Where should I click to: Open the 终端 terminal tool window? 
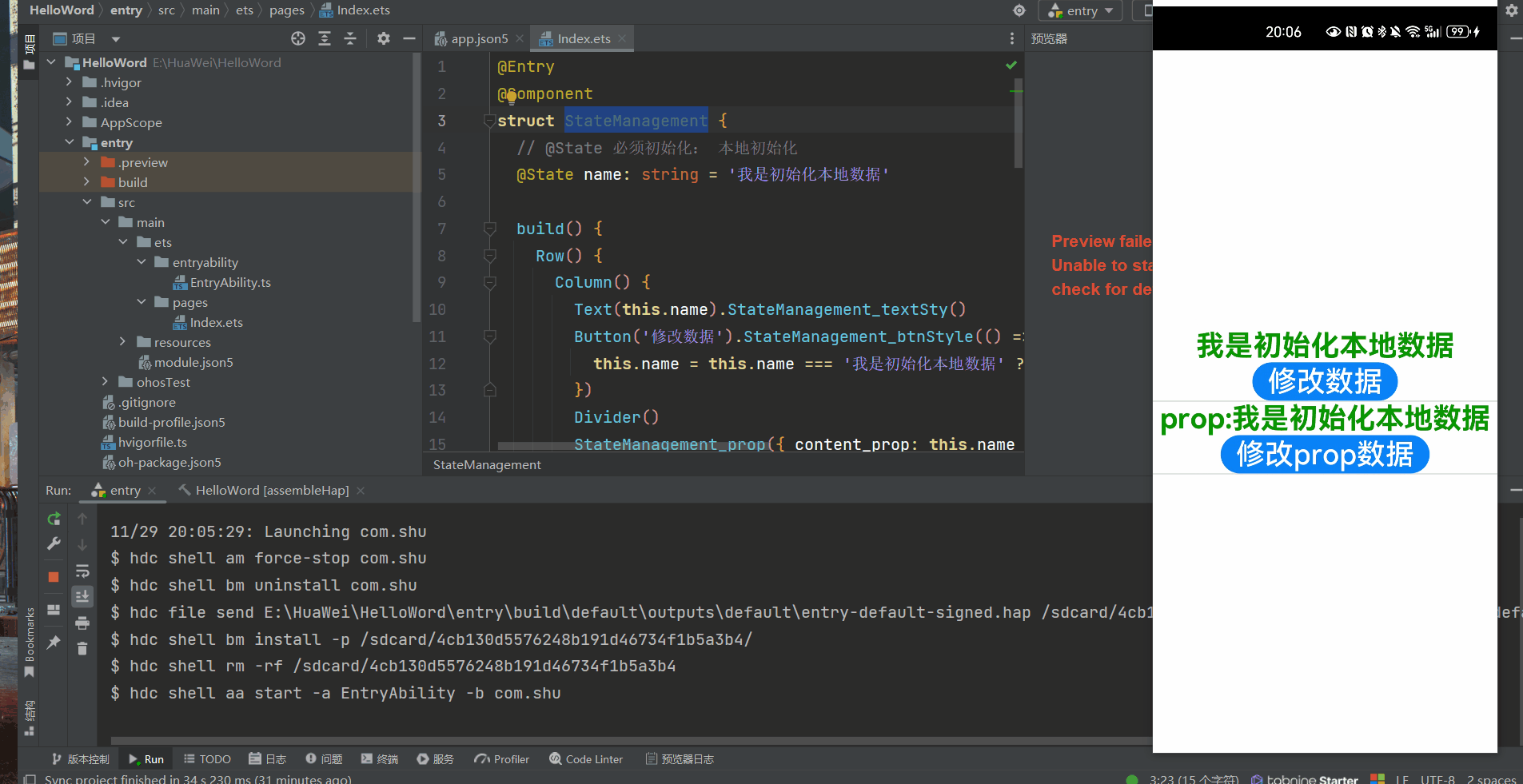[380, 759]
